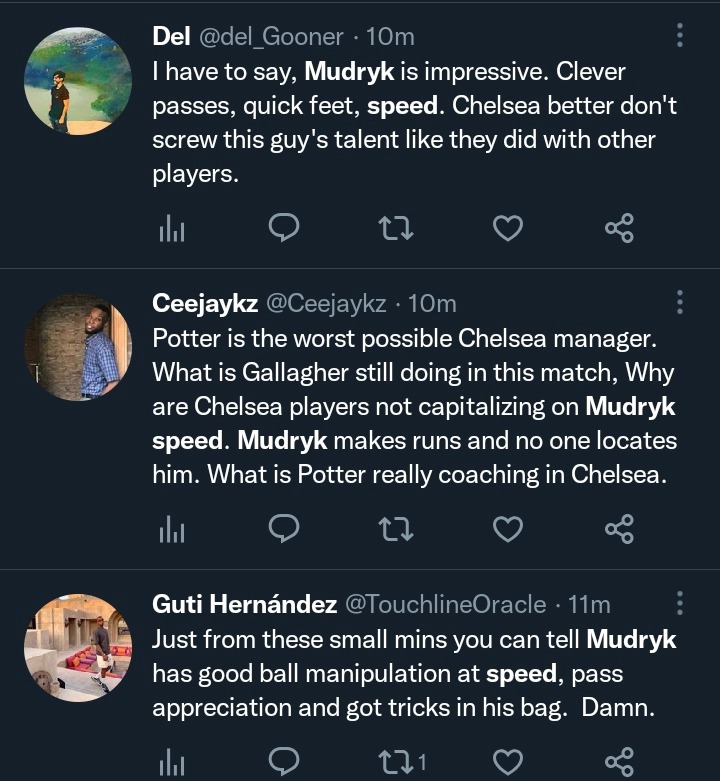Viewport: 720px width, 781px height.
Task: Reply to Del's tweet
Action: [285, 229]
